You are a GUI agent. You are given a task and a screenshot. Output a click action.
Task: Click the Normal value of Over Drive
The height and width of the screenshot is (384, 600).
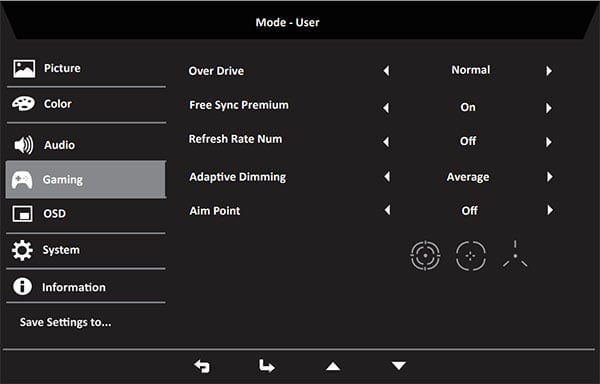[471, 70]
